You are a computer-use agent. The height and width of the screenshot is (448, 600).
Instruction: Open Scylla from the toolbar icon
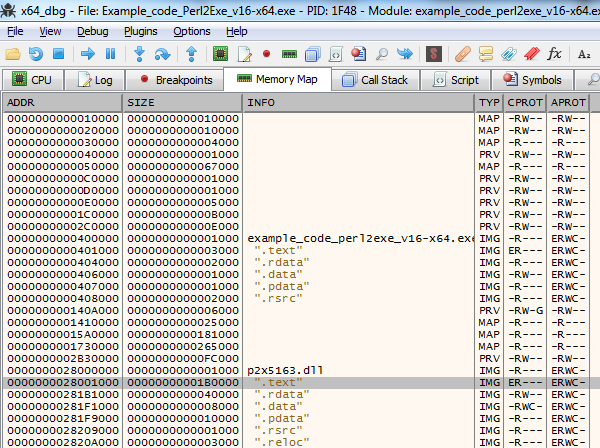(434, 53)
